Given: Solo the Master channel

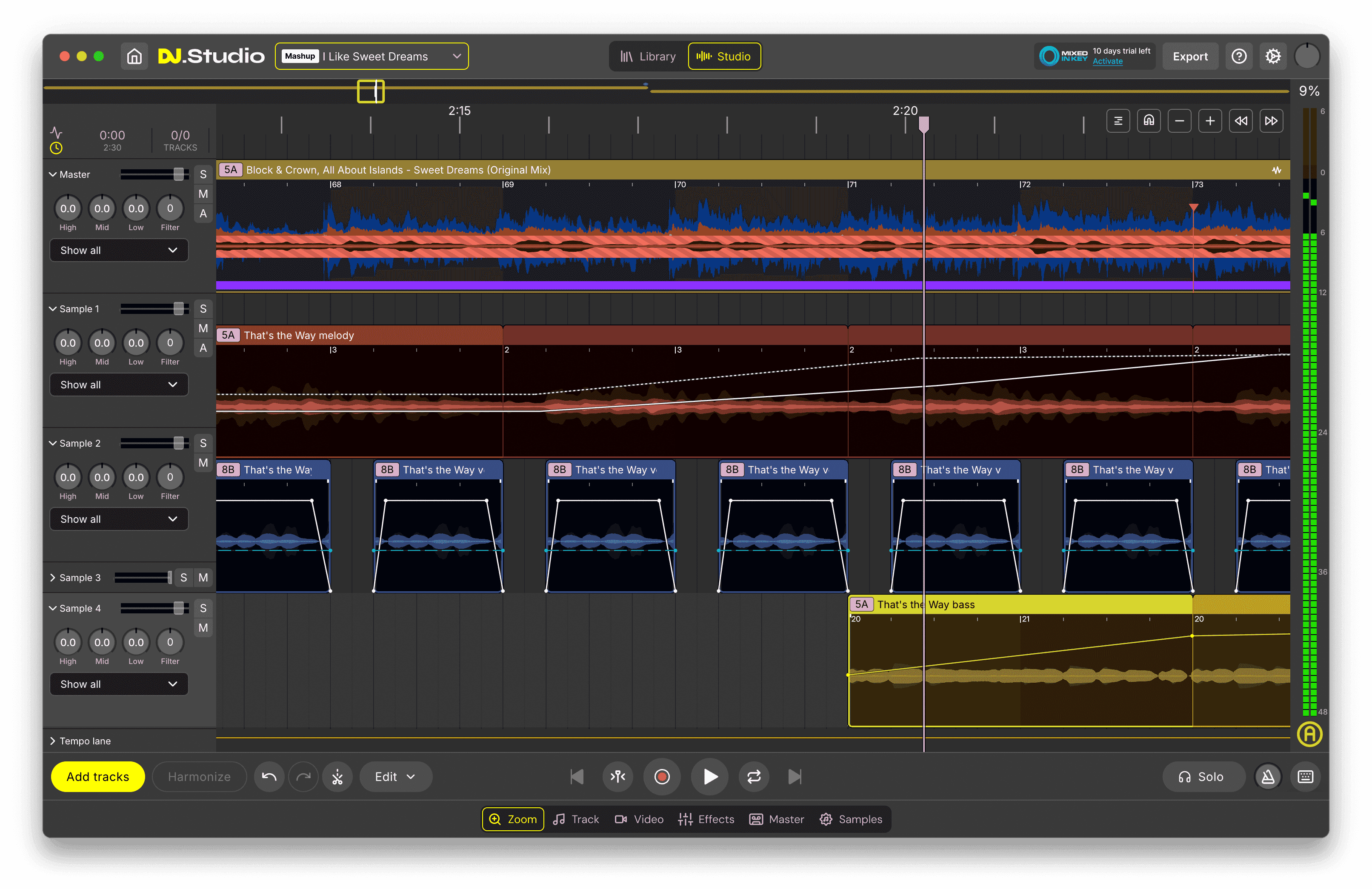Looking at the screenshot, I should [203, 174].
